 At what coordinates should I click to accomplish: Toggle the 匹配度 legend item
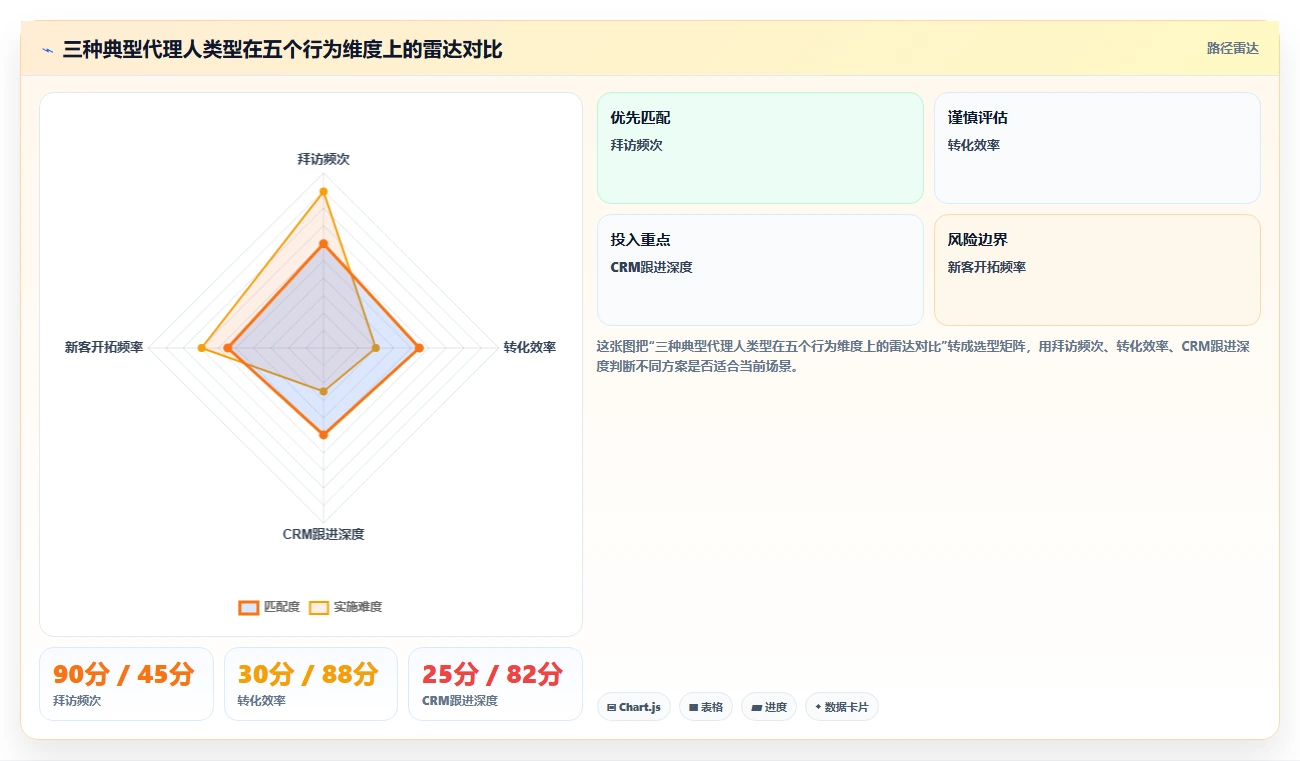(x=269, y=607)
